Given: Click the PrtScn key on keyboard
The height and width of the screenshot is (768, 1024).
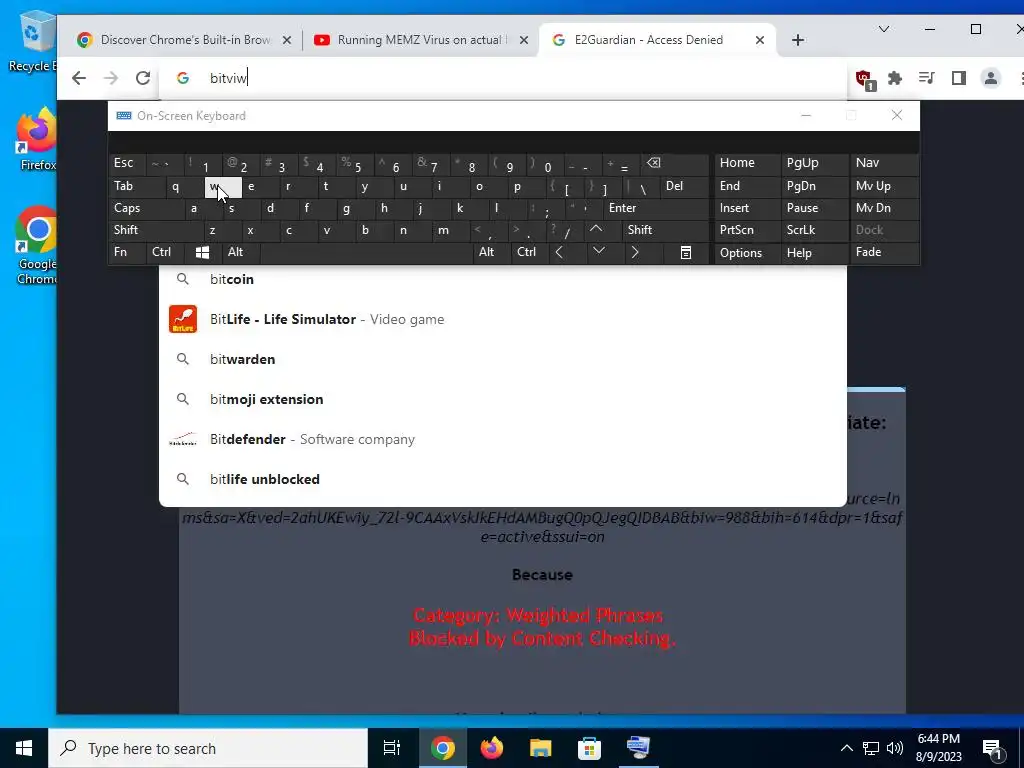Looking at the screenshot, I should click(x=747, y=230).
